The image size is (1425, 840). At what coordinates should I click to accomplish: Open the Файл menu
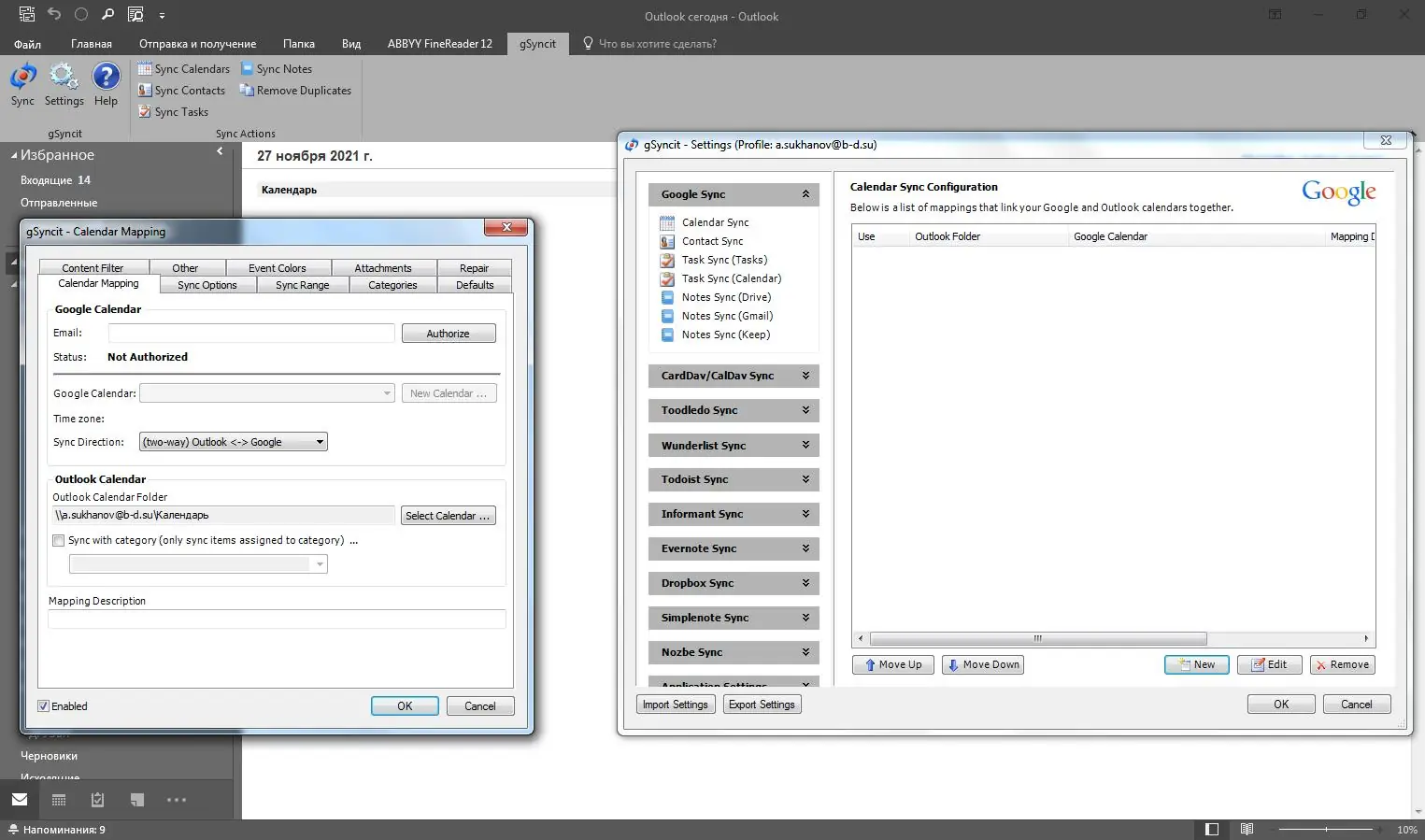27,44
